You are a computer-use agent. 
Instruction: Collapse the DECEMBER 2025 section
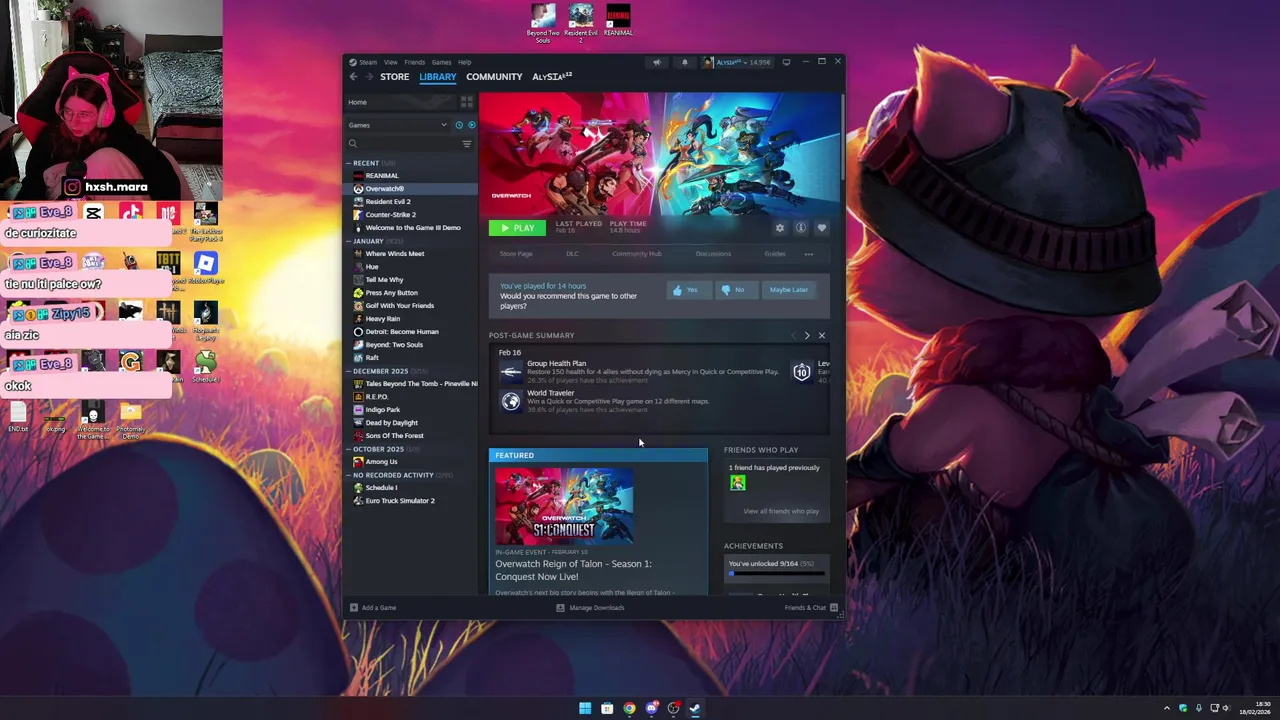pos(349,371)
